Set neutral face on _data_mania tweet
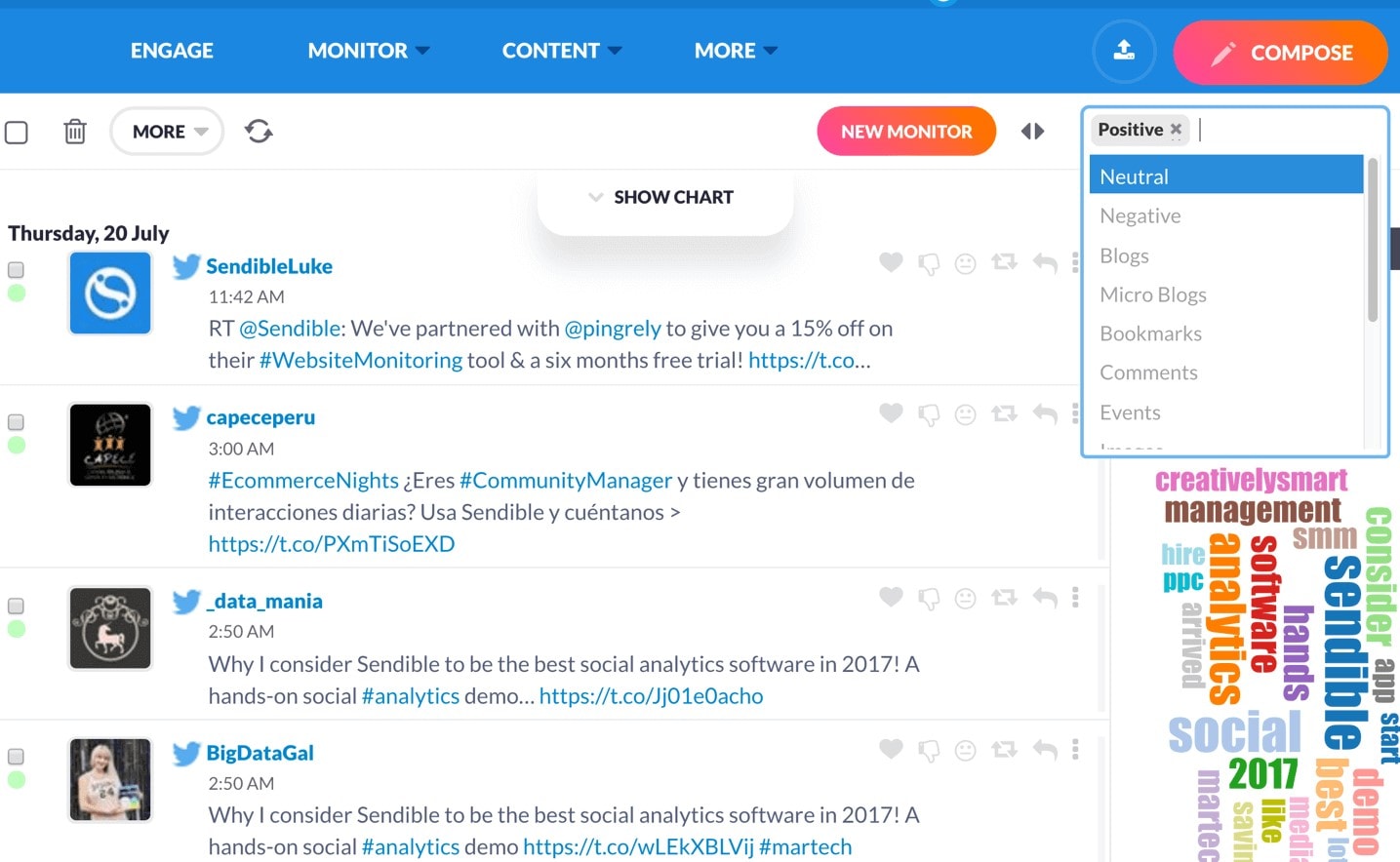 tap(965, 598)
